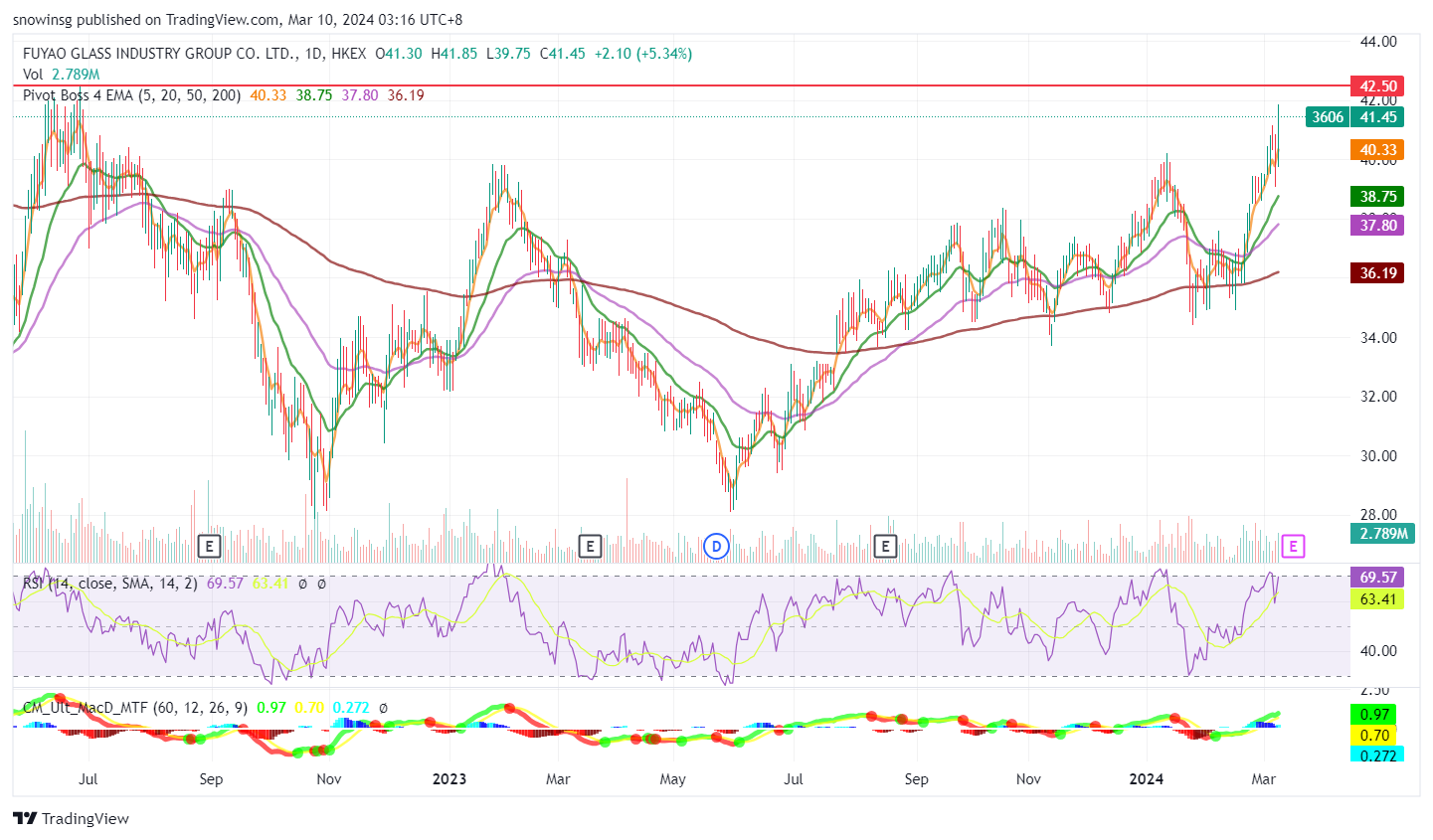Click the +2.10 (+5.34%) change value

643,54
